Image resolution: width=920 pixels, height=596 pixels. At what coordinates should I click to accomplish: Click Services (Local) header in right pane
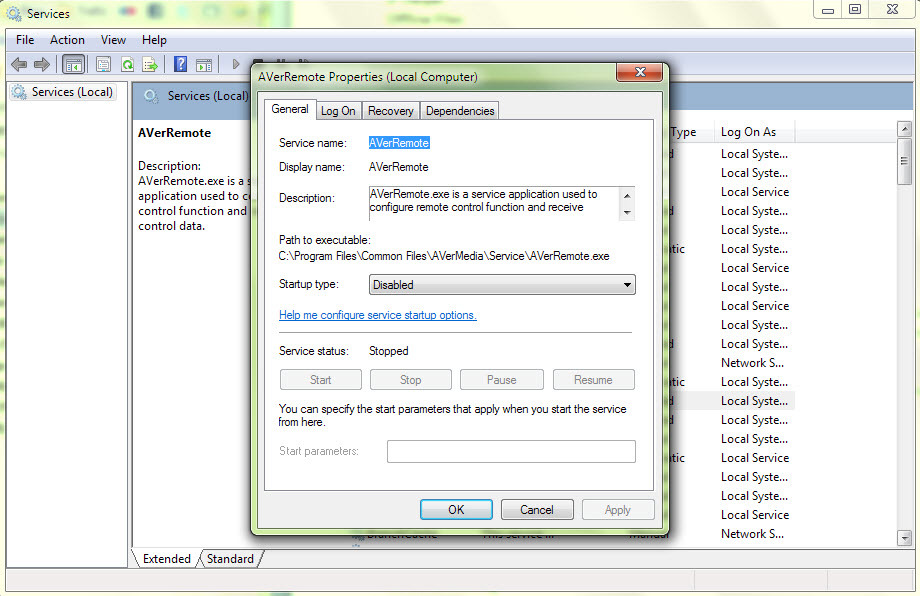(x=208, y=96)
